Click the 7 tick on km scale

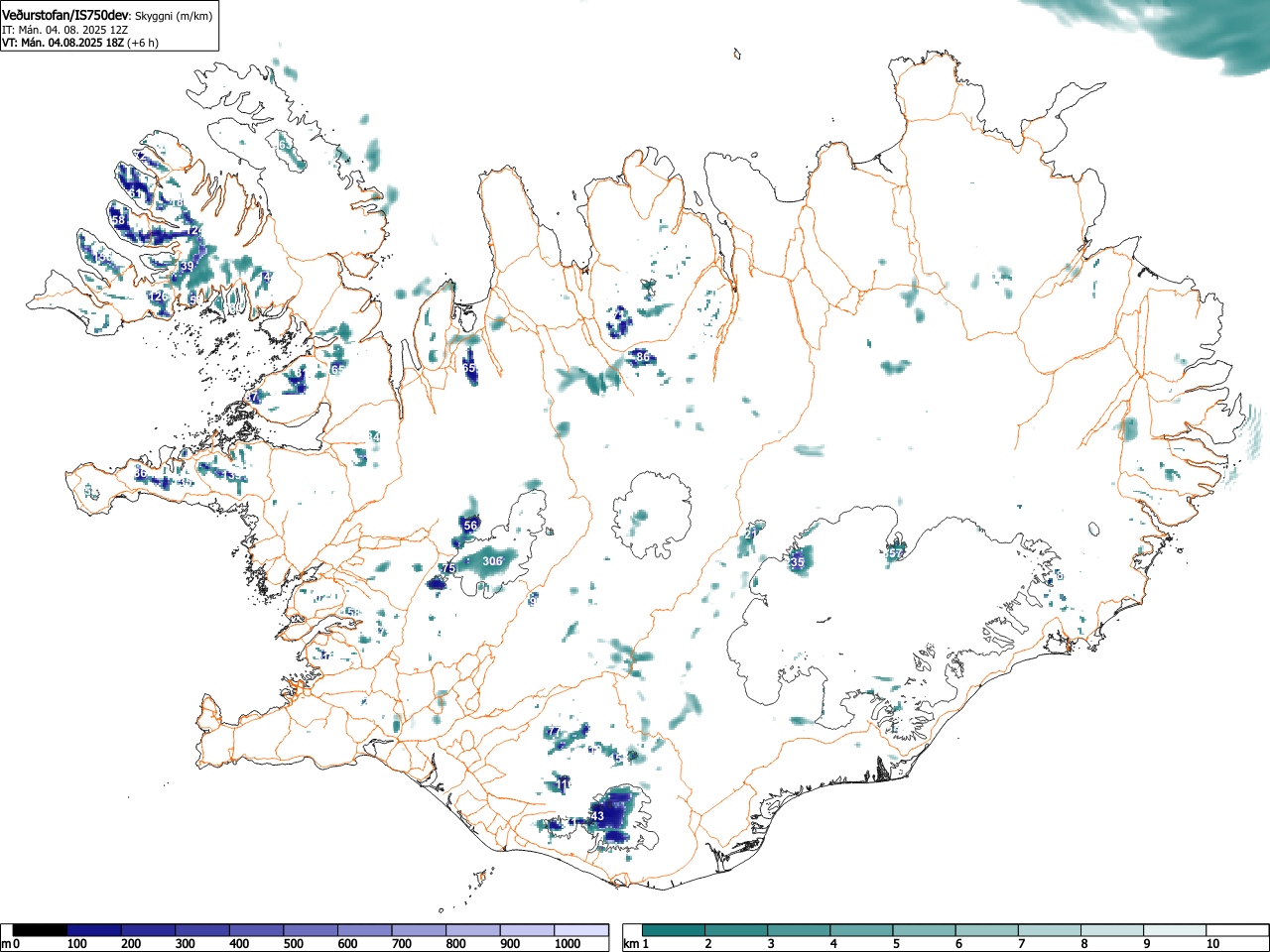(1022, 944)
